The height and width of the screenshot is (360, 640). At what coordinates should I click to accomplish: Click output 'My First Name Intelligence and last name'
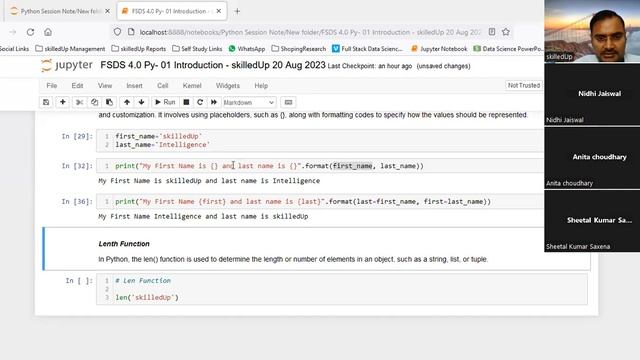point(203,216)
